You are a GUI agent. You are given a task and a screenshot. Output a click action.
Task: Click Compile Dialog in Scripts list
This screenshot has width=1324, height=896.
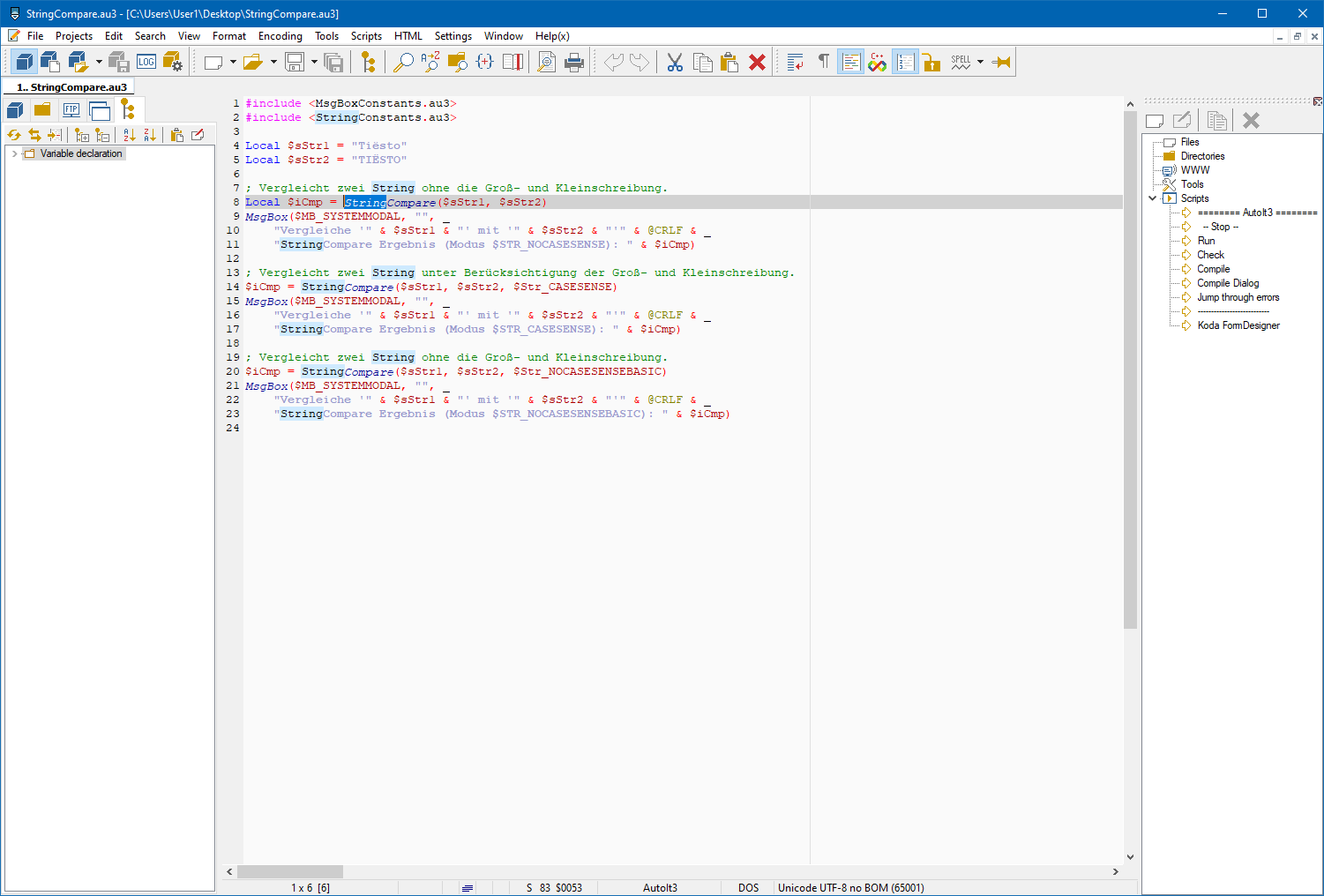(x=1227, y=283)
